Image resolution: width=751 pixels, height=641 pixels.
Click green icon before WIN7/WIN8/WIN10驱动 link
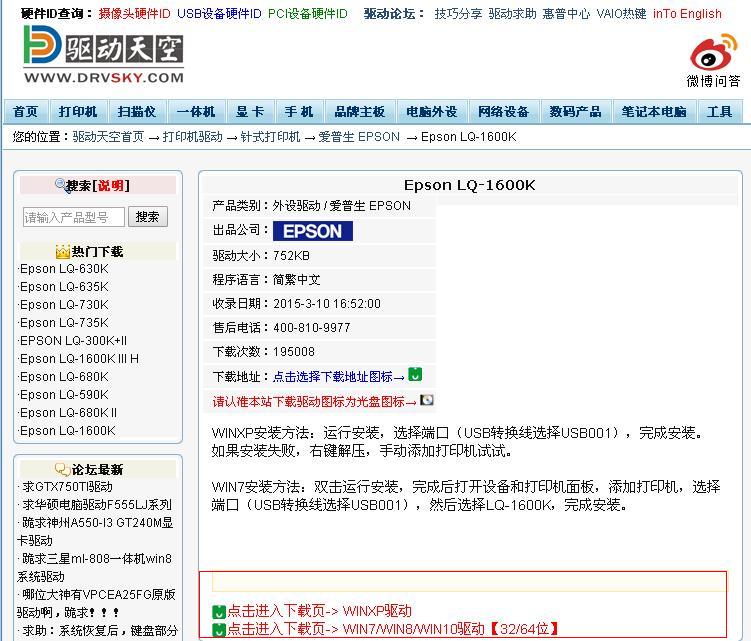point(219,630)
